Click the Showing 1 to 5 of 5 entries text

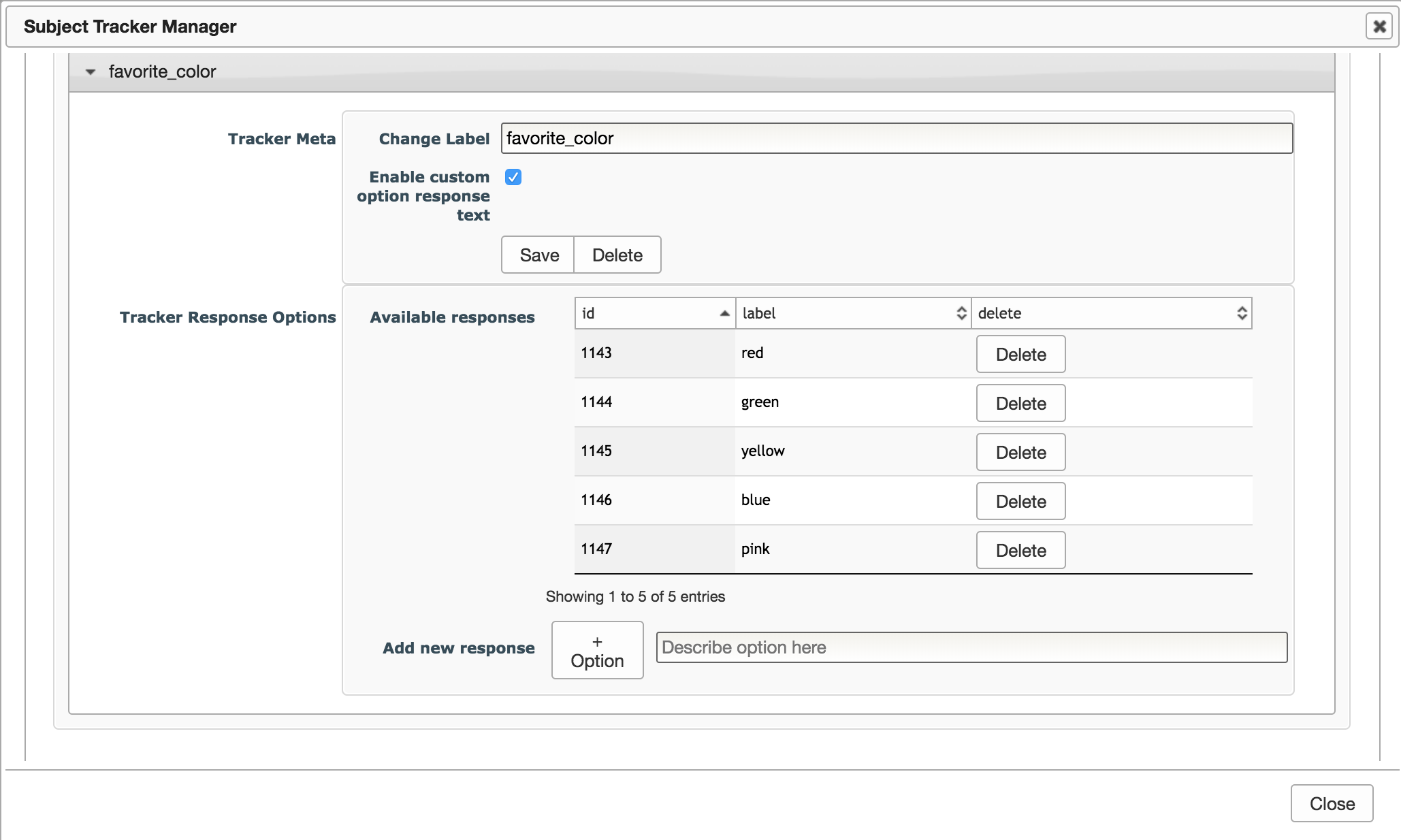(x=635, y=597)
